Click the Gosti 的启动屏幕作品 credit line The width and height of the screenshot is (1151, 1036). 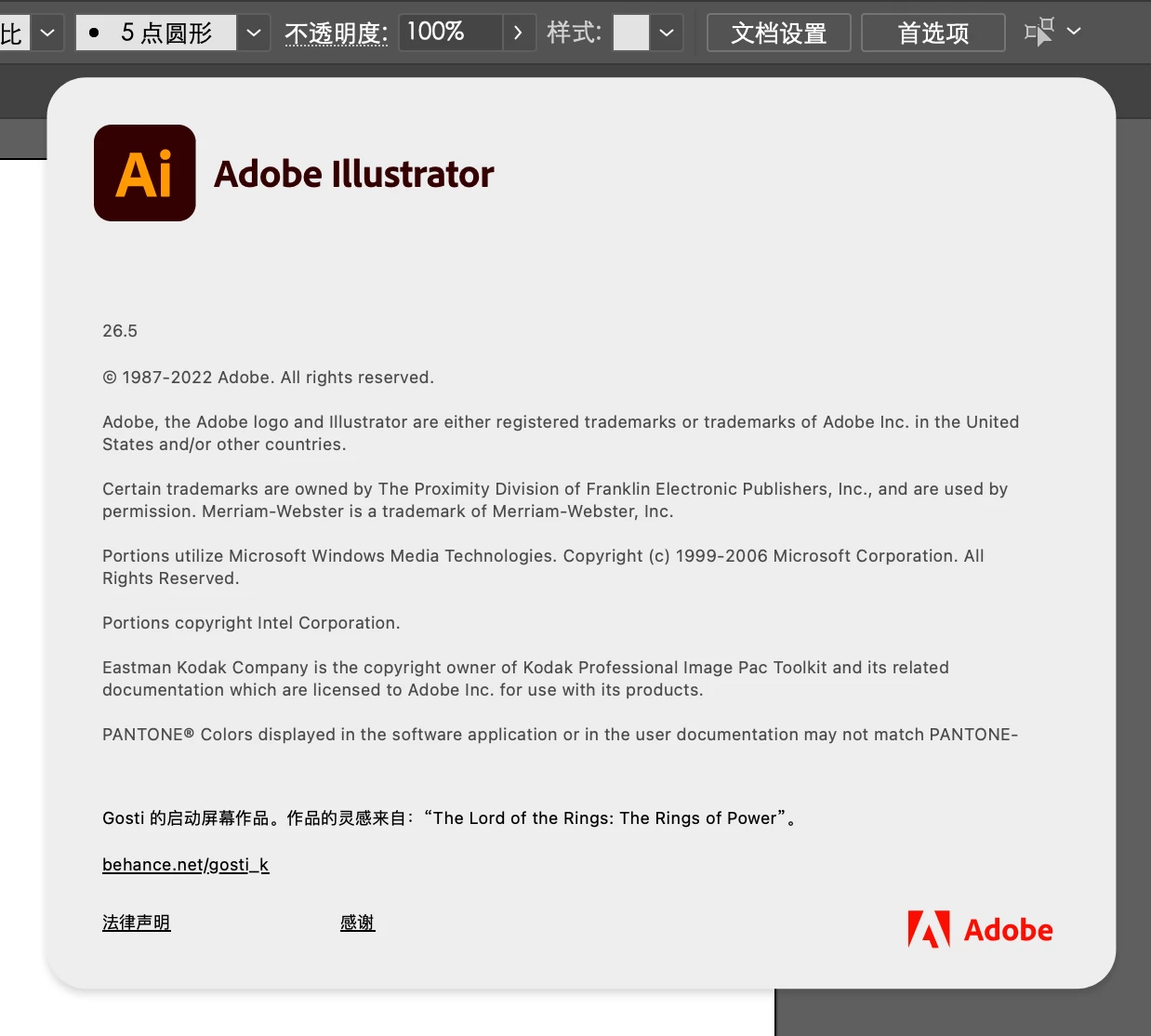tap(449, 818)
